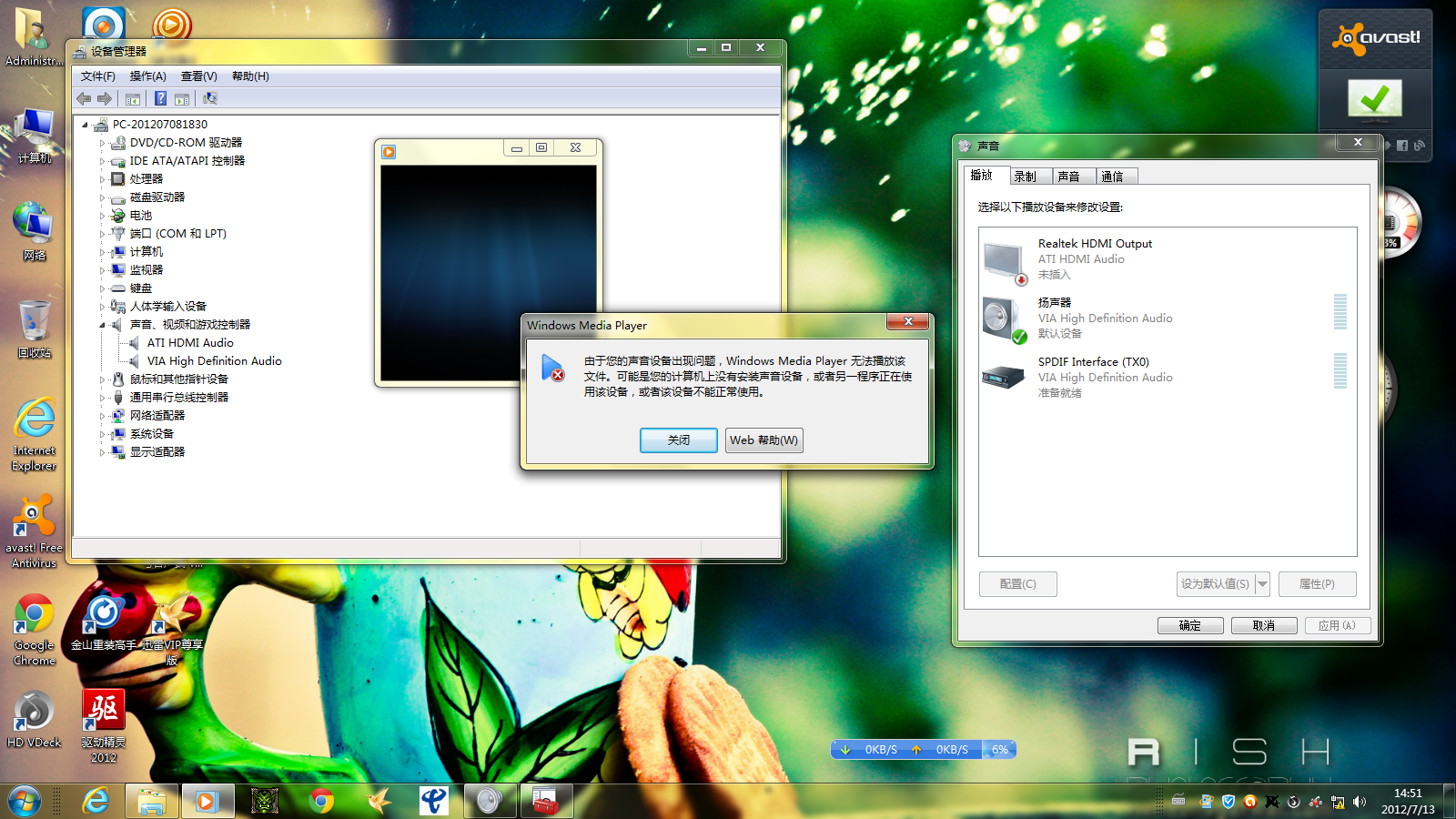
Task: Open the 帮助(H) menu in Device Manager
Action: pyautogui.click(x=250, y=76)
